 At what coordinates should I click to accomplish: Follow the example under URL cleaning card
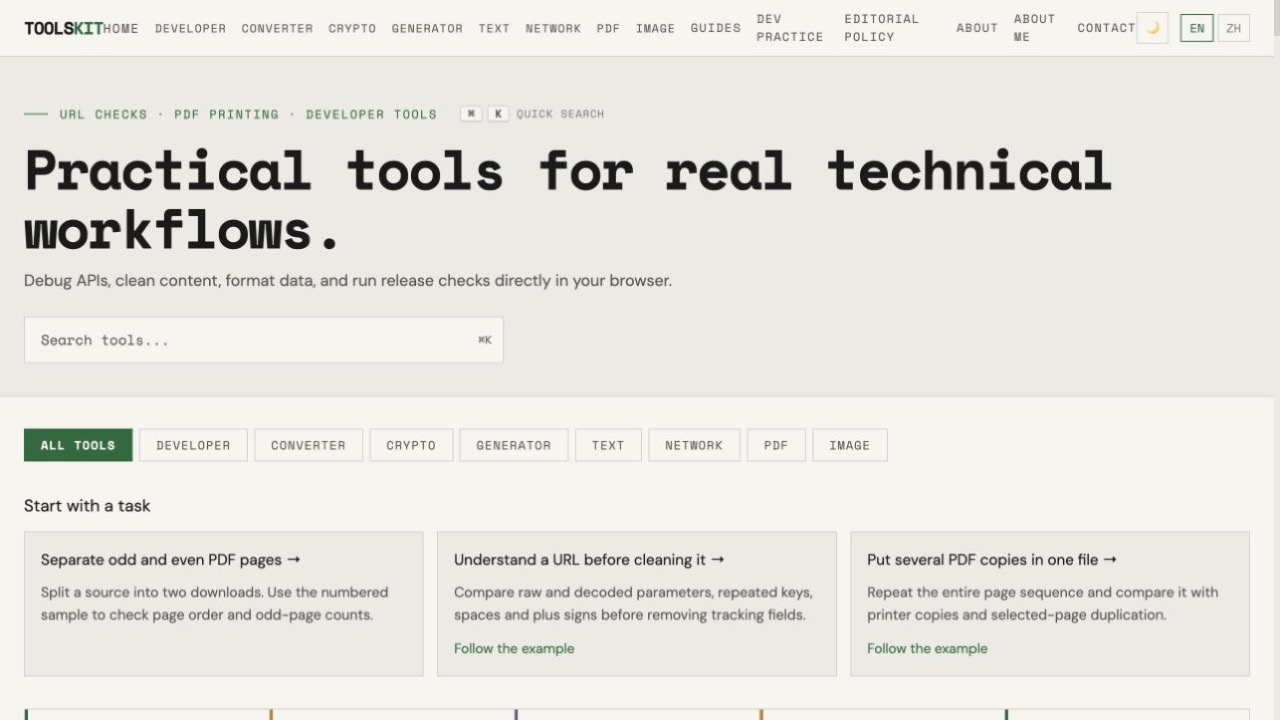[x=514, y=648]
